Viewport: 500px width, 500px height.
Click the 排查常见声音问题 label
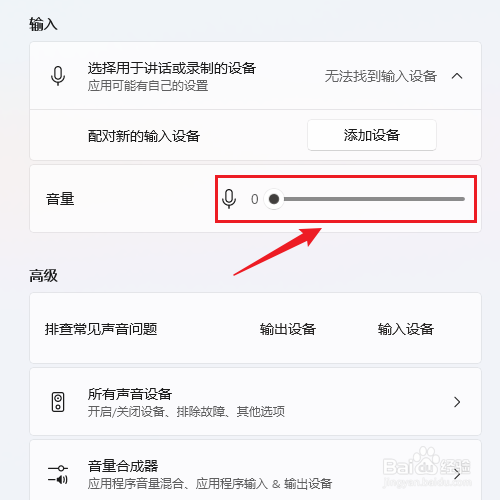click(101, 329)
